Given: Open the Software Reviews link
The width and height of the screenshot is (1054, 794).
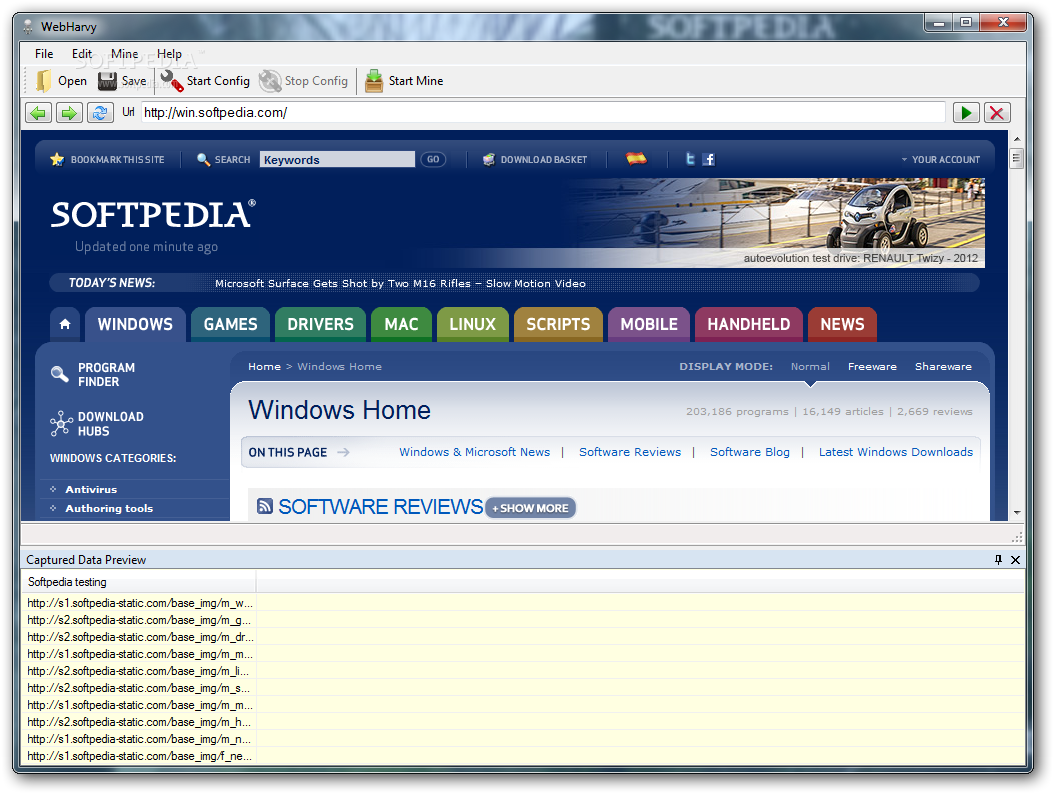Looking at the screenshot, I should [630, 452].
